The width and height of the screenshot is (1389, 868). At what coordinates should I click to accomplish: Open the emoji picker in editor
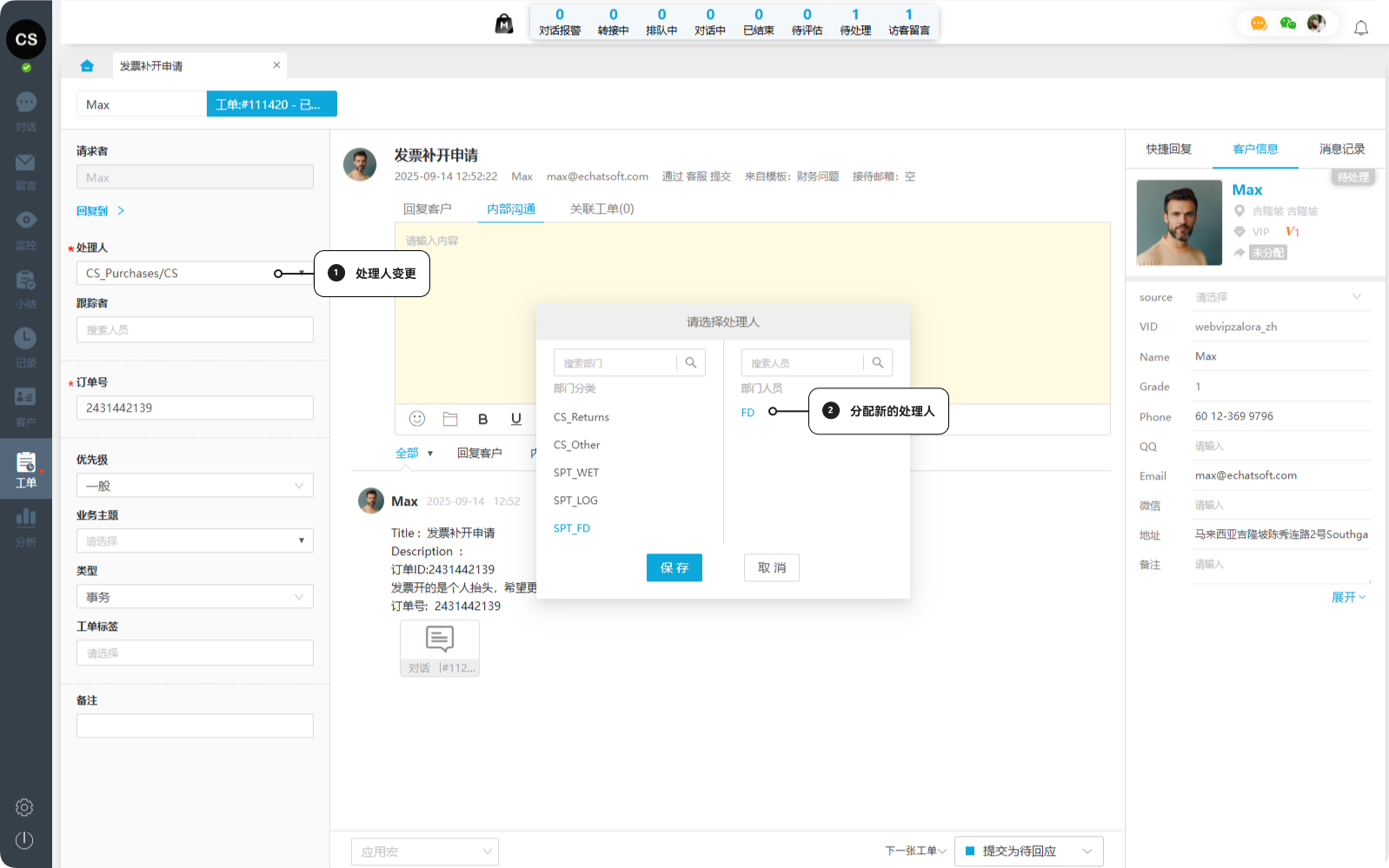coord(417,419)
